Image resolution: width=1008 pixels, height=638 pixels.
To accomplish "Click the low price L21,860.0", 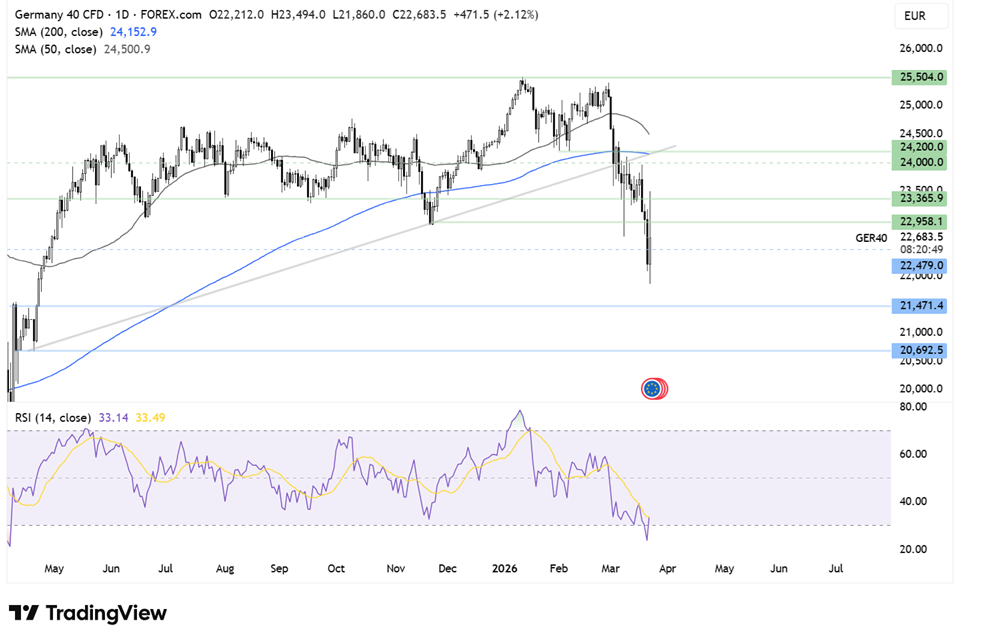I will point(359,14).
